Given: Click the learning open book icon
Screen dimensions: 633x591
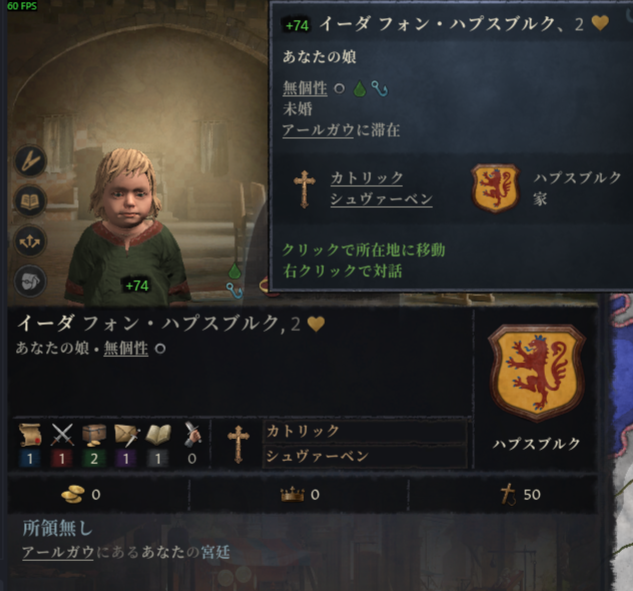Looking at the screenshot, I should click(x=158, y=435).
